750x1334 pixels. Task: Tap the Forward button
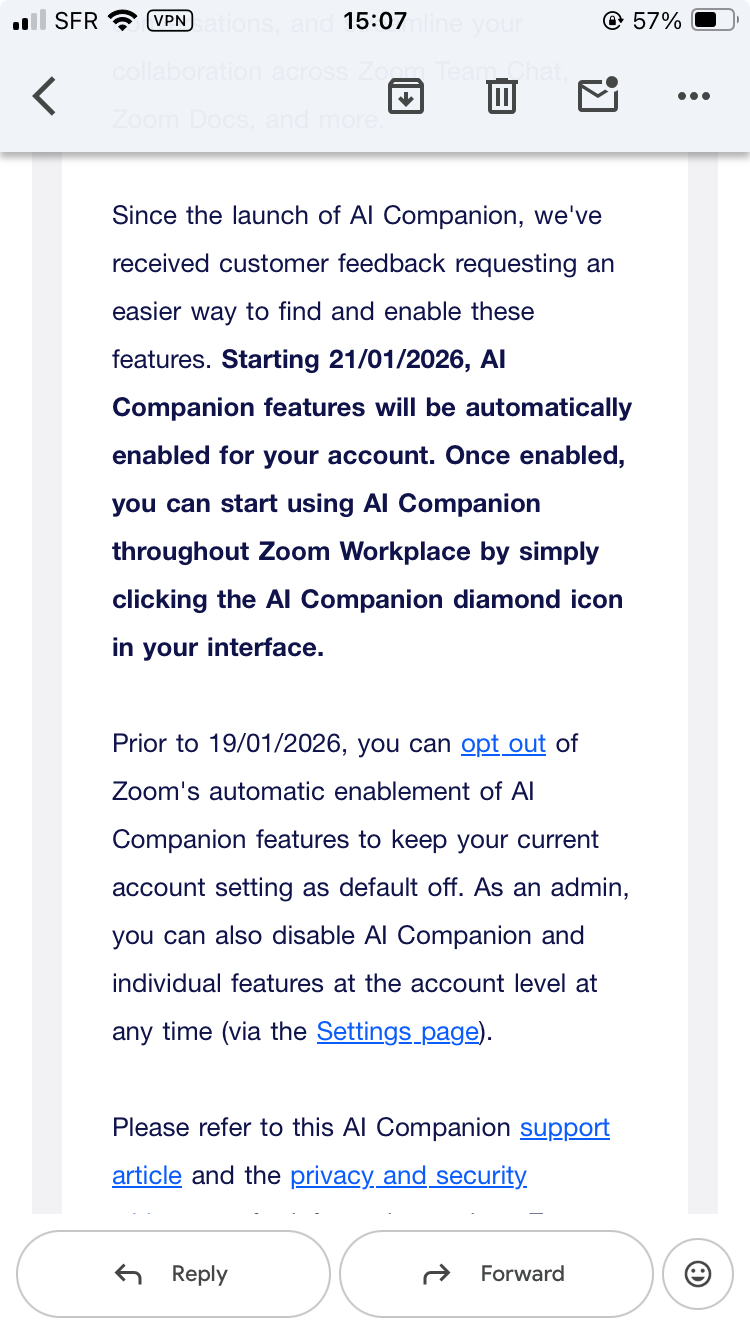[496, 1273]
